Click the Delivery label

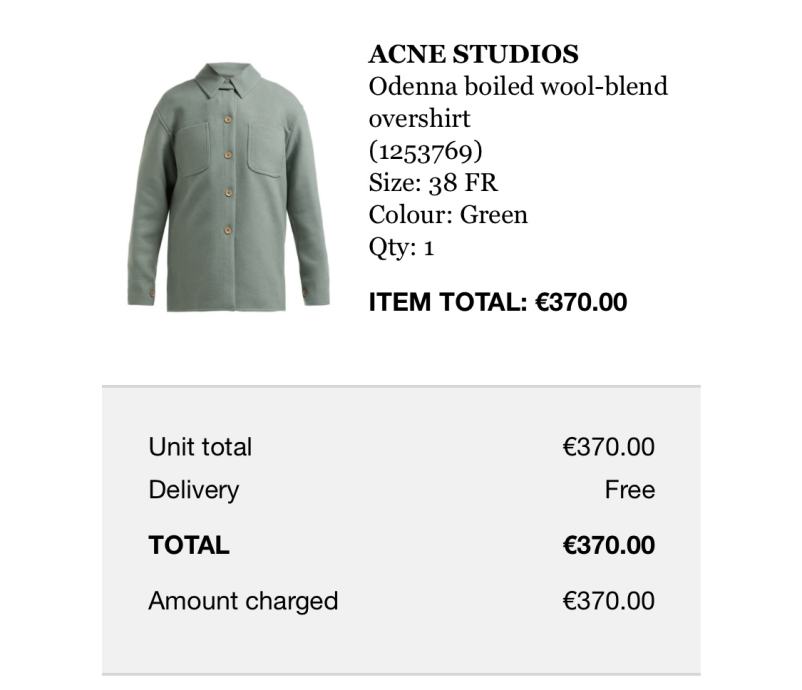point(193,490)
